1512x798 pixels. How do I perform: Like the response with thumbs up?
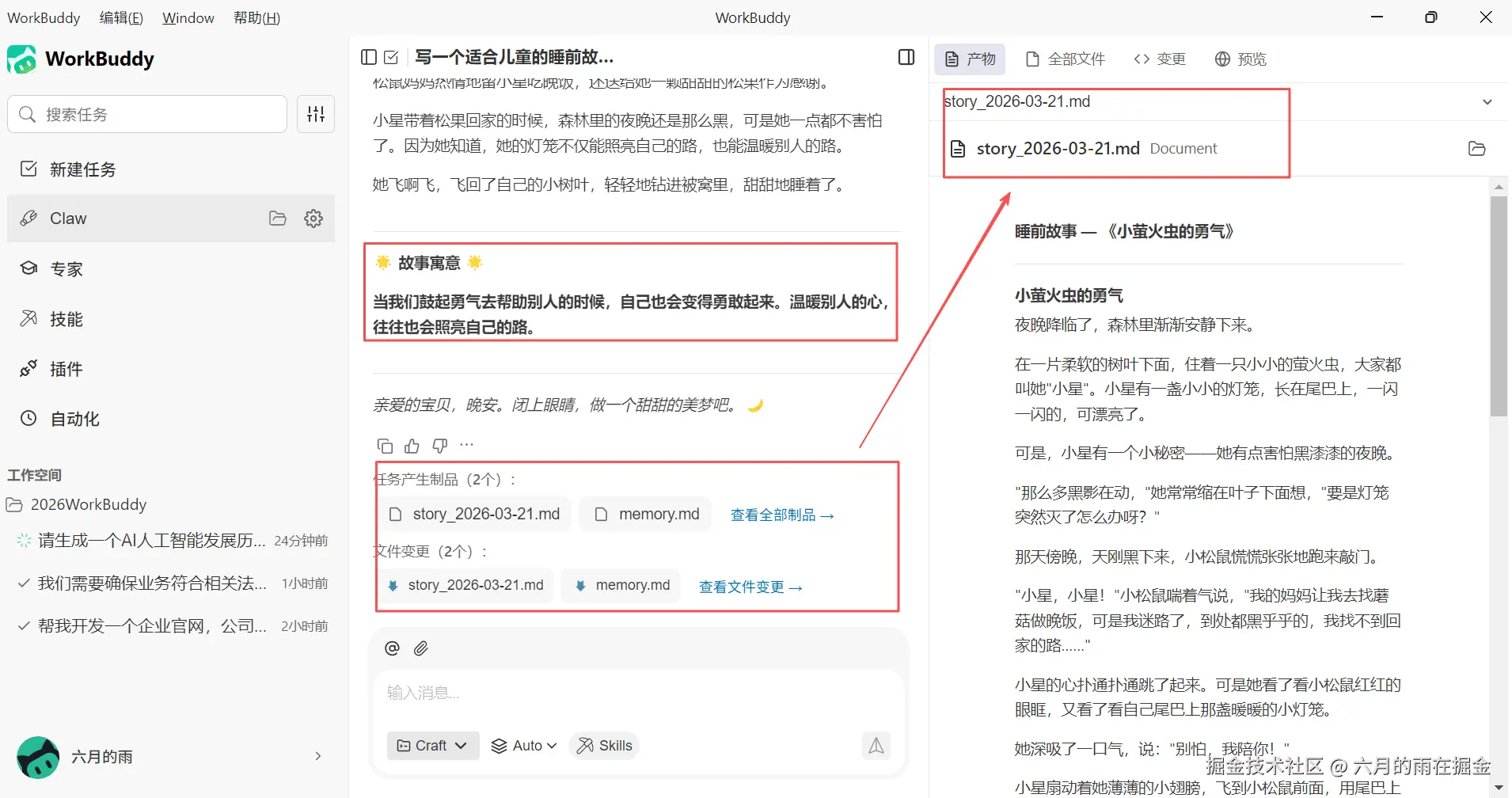click(412, 446)
